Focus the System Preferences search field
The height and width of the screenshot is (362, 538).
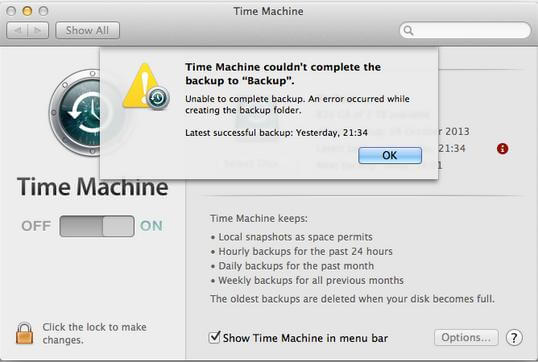tap(465, 30)
